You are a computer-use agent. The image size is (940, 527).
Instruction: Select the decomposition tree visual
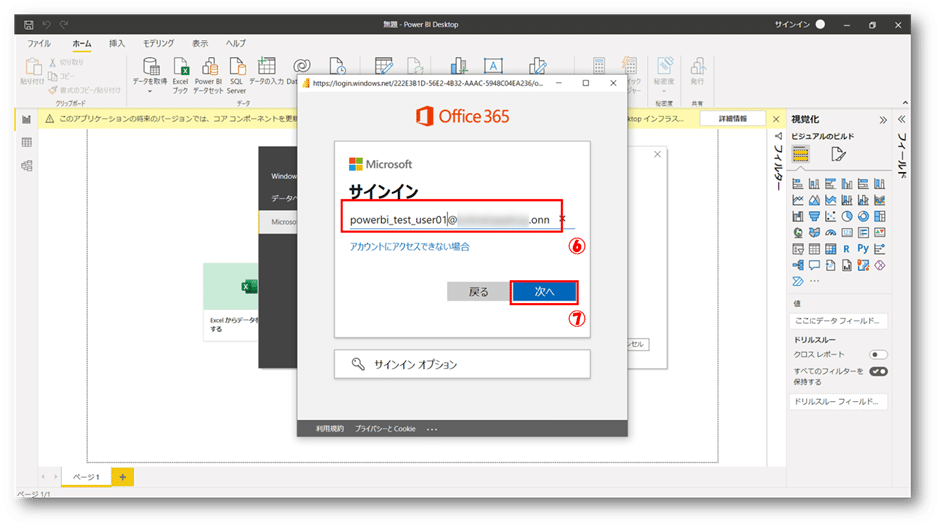(798, 264)
